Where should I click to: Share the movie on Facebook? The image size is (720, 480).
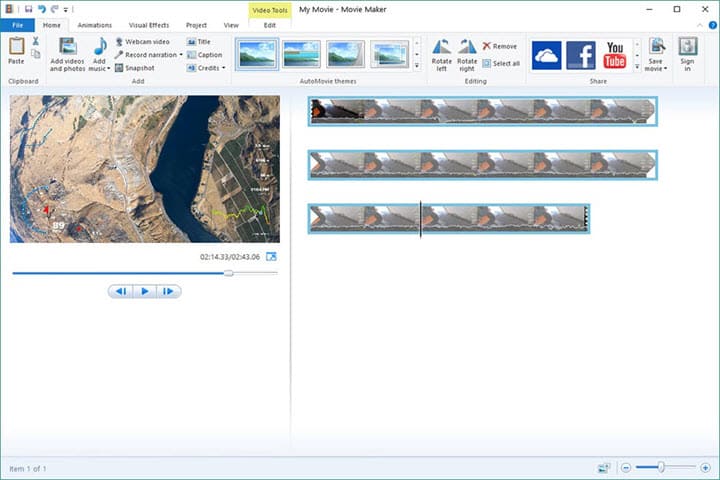[x=580, y=54]
